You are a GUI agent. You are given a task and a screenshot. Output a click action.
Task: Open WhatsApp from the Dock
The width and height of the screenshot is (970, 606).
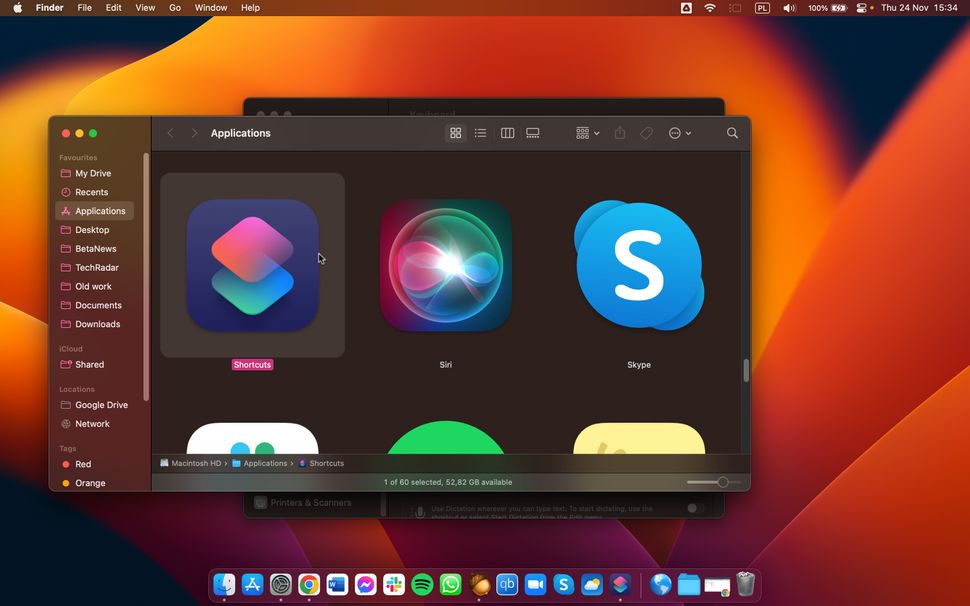[x=450, y=585]
